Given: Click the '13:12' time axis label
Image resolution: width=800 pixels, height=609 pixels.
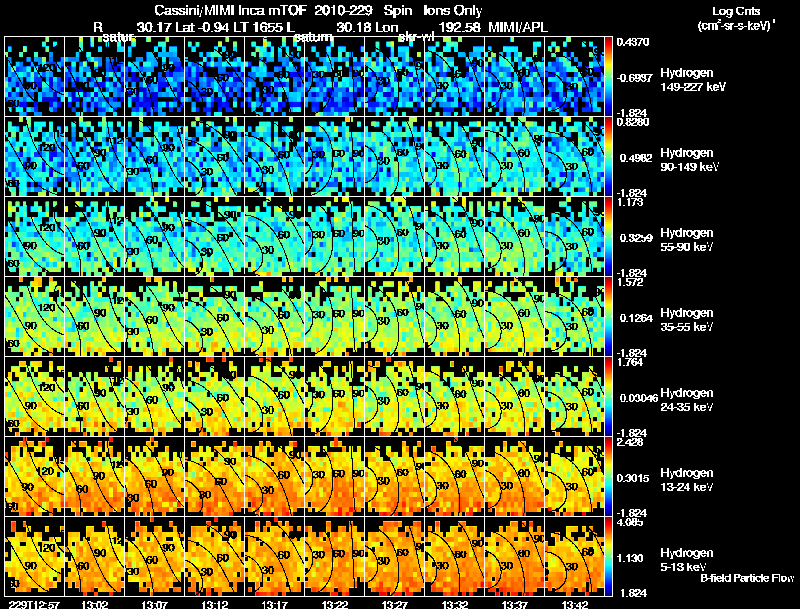Looking at the screenshot, I should 215,605.
